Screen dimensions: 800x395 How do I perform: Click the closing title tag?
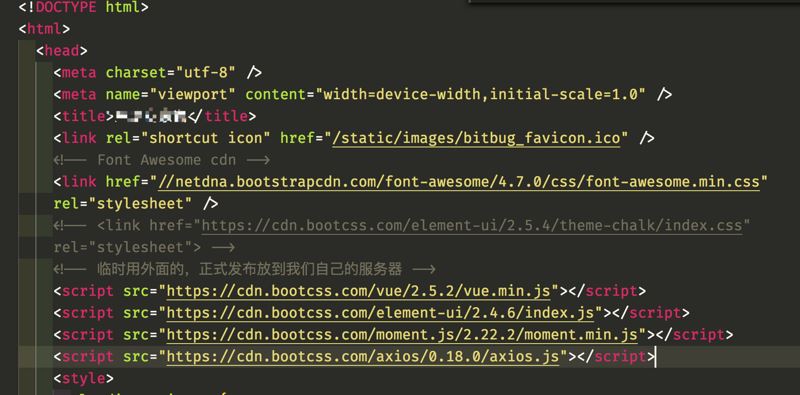pos(221,116)
